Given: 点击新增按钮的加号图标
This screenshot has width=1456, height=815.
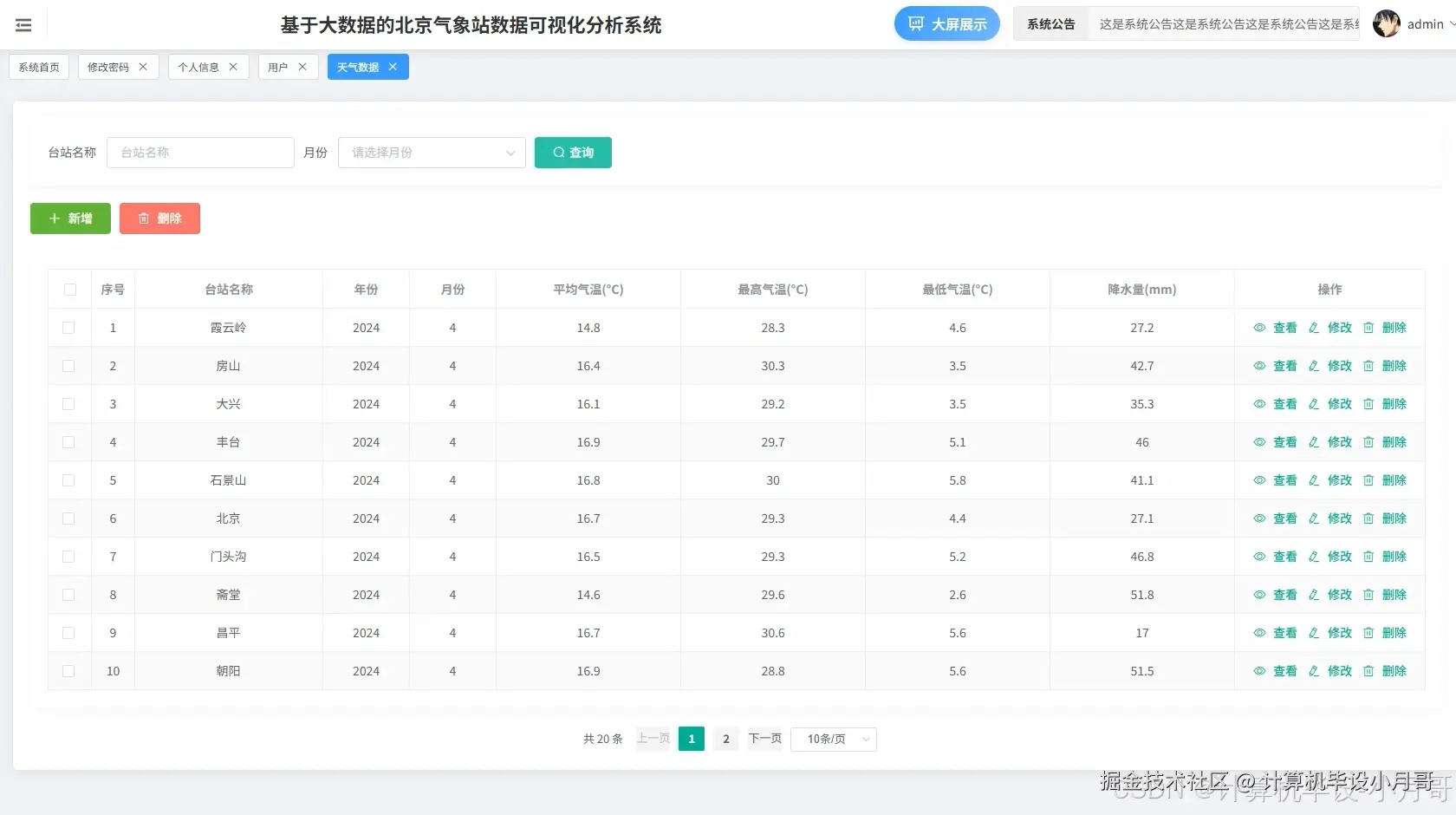Looking at the screenshot, I should click(54, 218).
